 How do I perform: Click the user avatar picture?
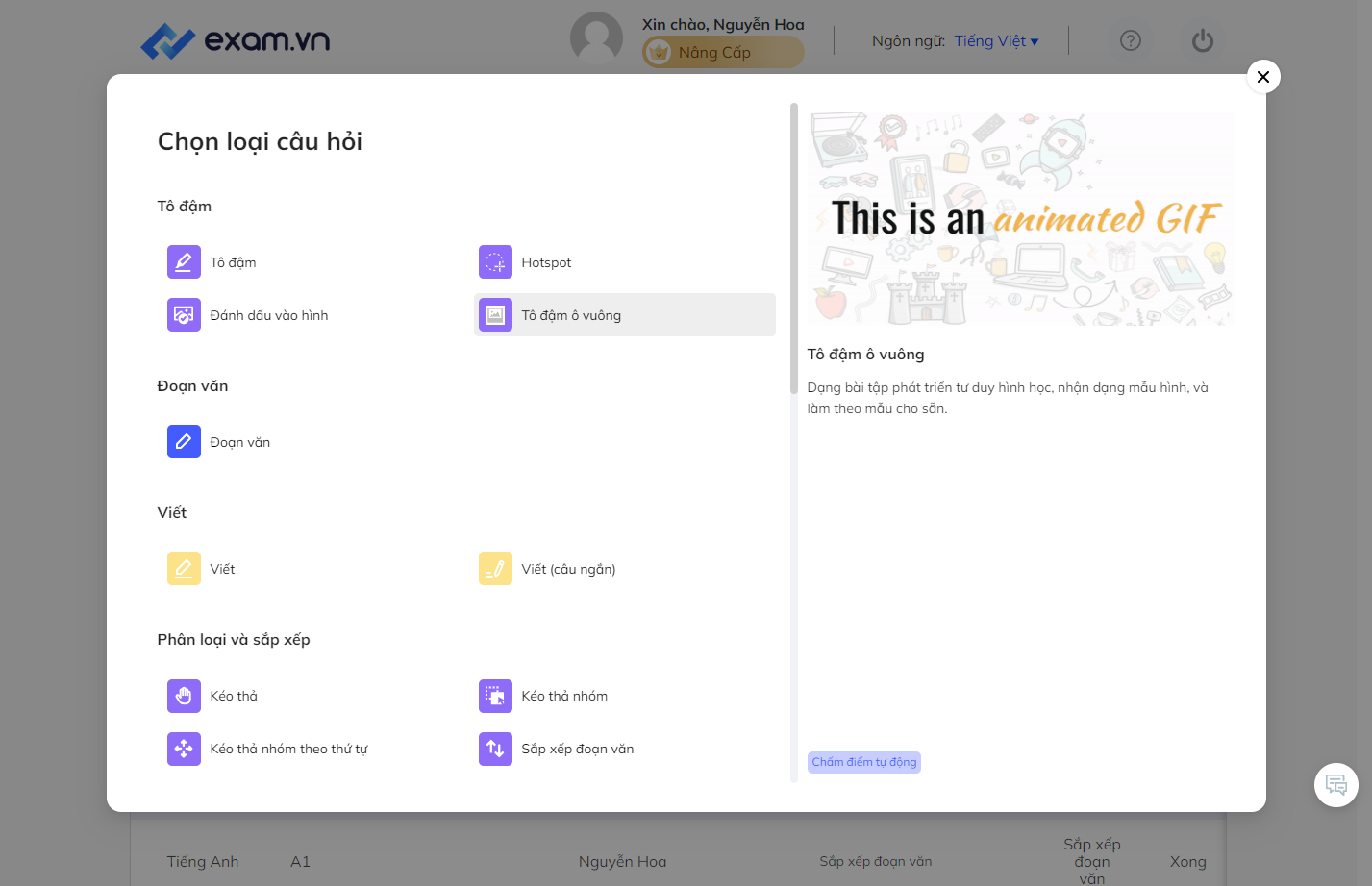pos(596,38)
